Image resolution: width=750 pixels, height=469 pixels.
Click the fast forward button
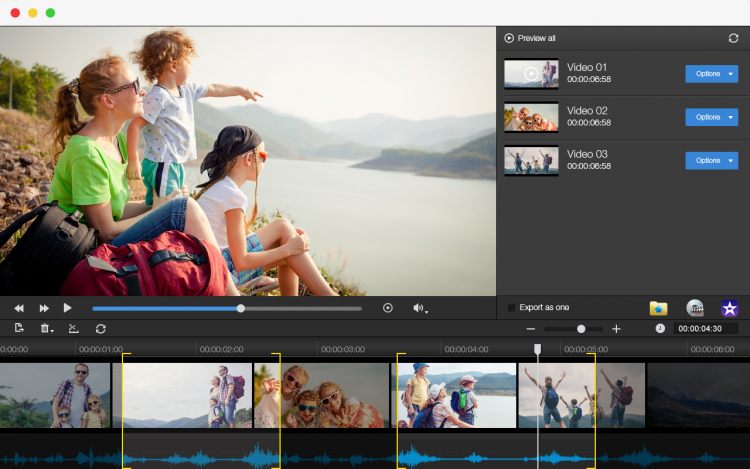(44, 308)
